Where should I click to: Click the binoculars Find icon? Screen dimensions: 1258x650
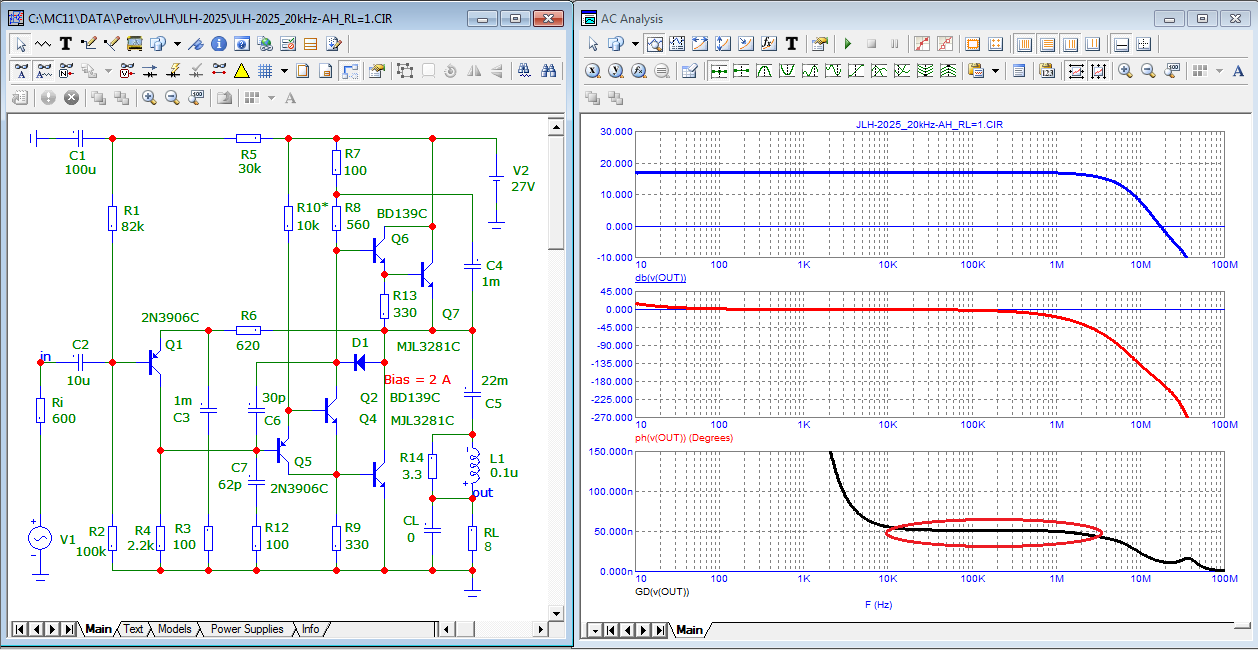(x=548, y=71)
